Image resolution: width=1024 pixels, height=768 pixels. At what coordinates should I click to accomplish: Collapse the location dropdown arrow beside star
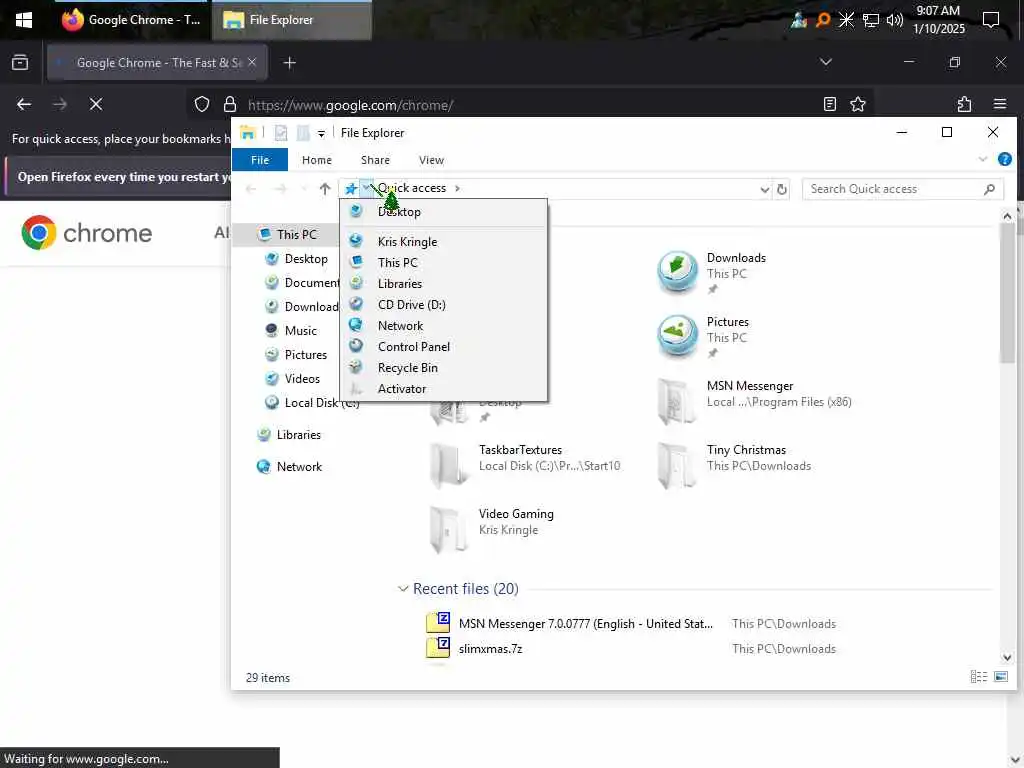366,187
